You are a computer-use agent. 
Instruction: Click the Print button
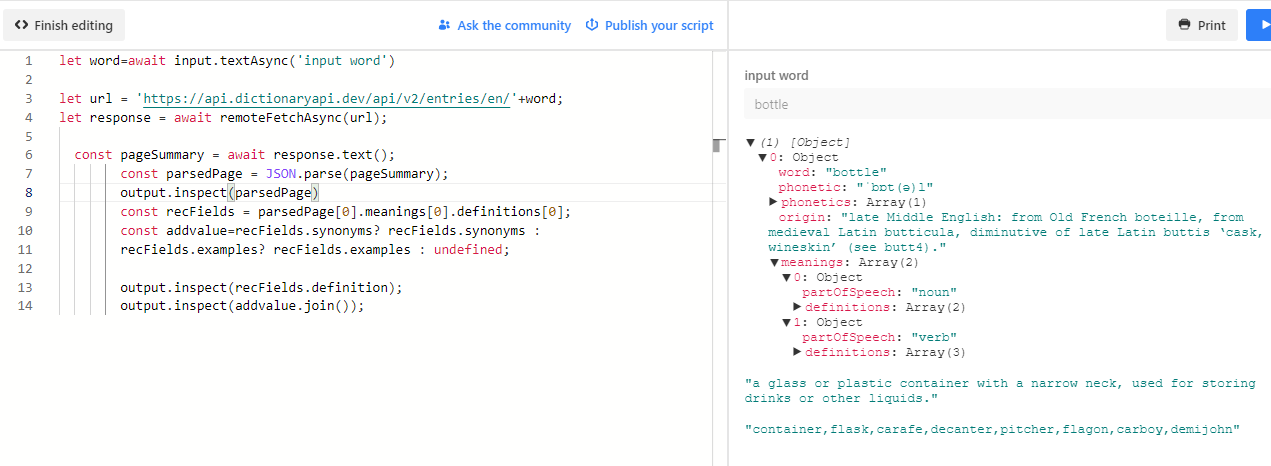[x=1202, y=25]
